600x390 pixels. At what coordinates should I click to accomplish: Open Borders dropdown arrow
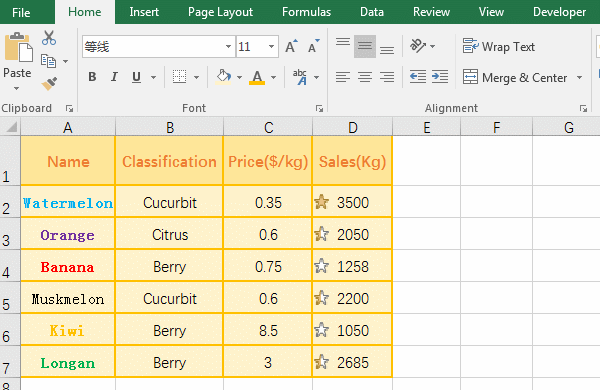pos(196,77)
